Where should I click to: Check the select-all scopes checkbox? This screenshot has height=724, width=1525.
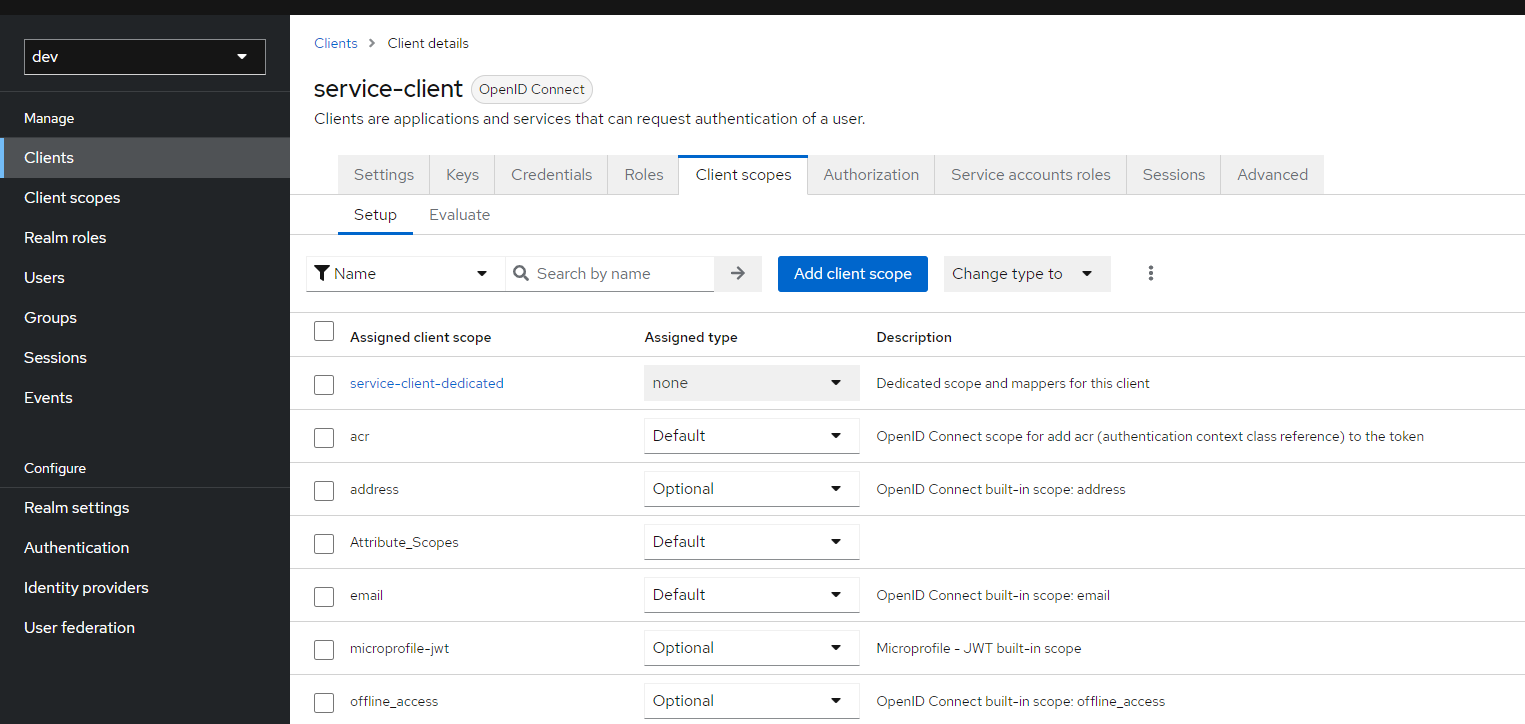coord(324,332)
